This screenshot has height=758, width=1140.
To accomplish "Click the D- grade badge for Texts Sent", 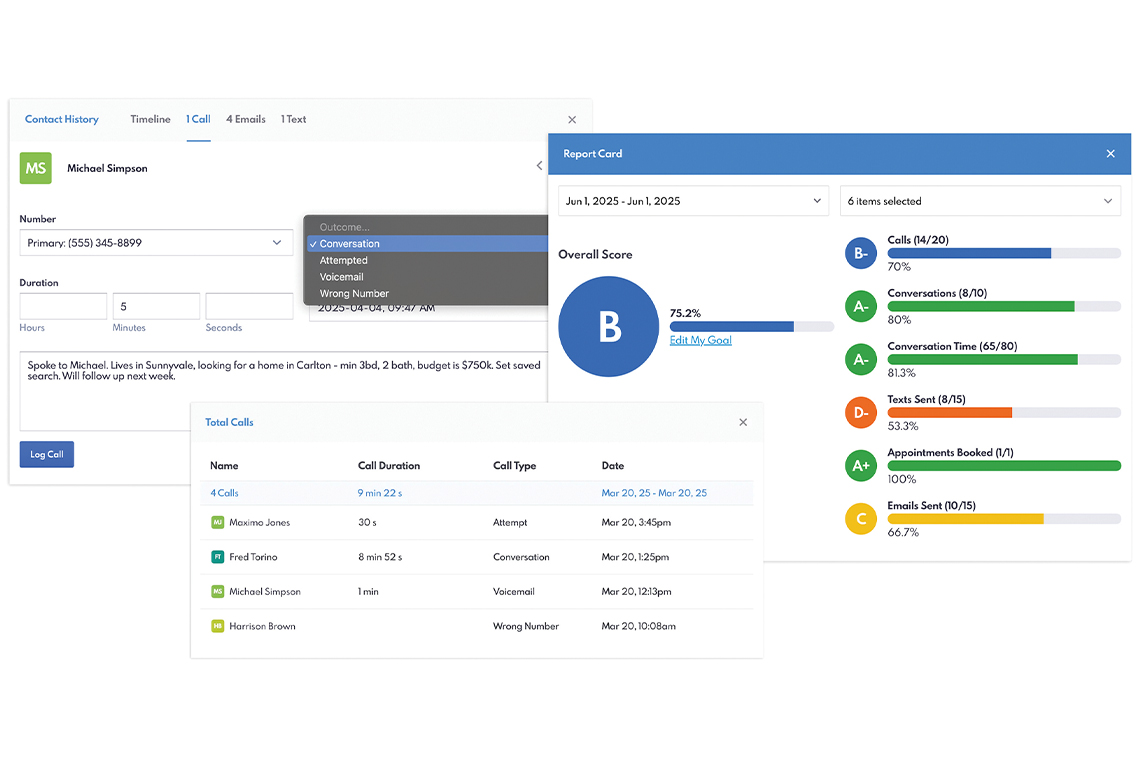I will 861,413.
